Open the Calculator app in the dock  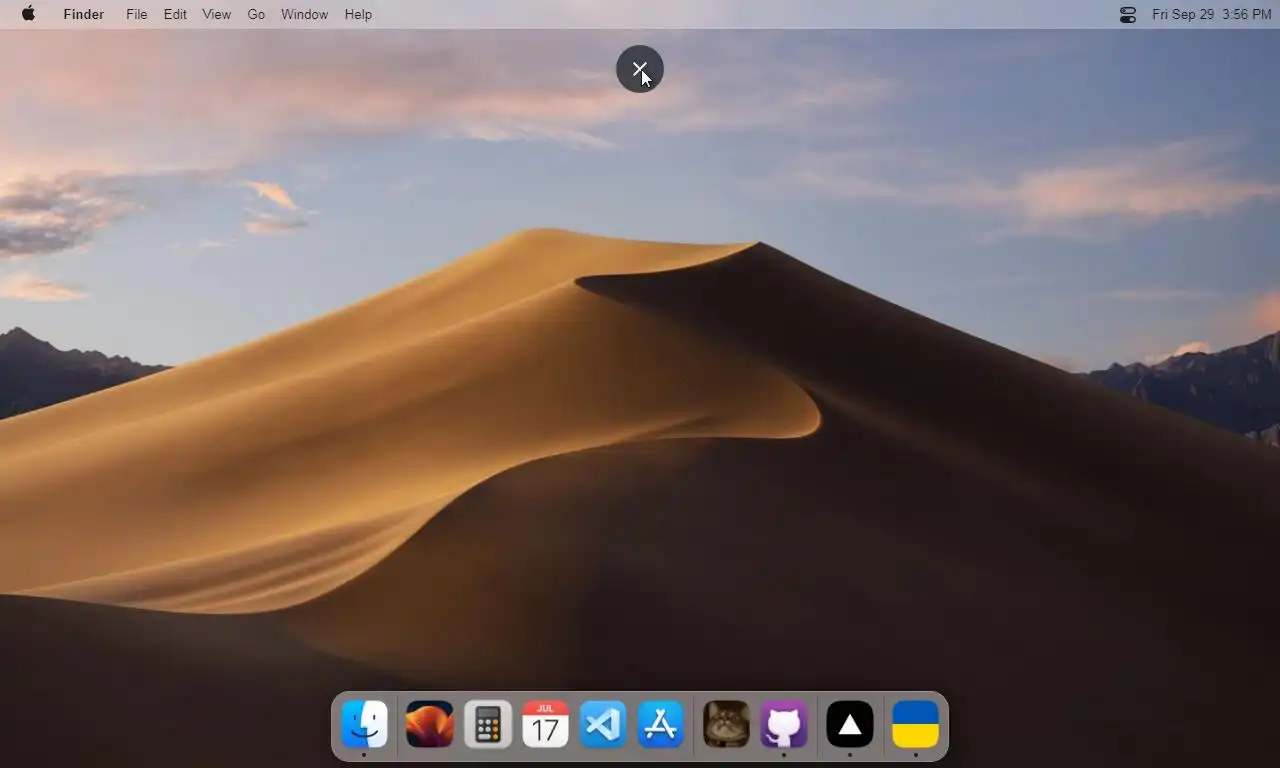488,724
